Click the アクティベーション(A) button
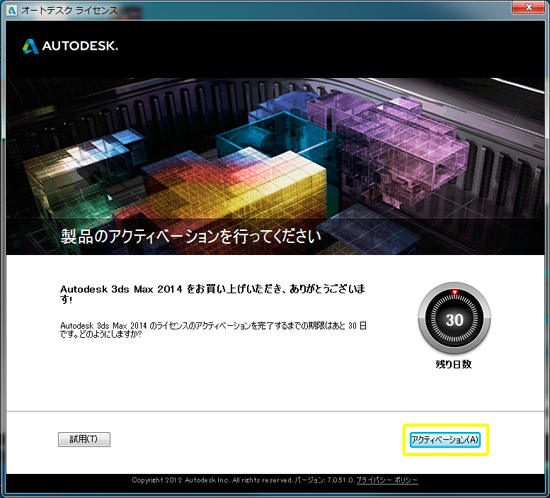Screen dimensions: 550x498 (445, 440)
